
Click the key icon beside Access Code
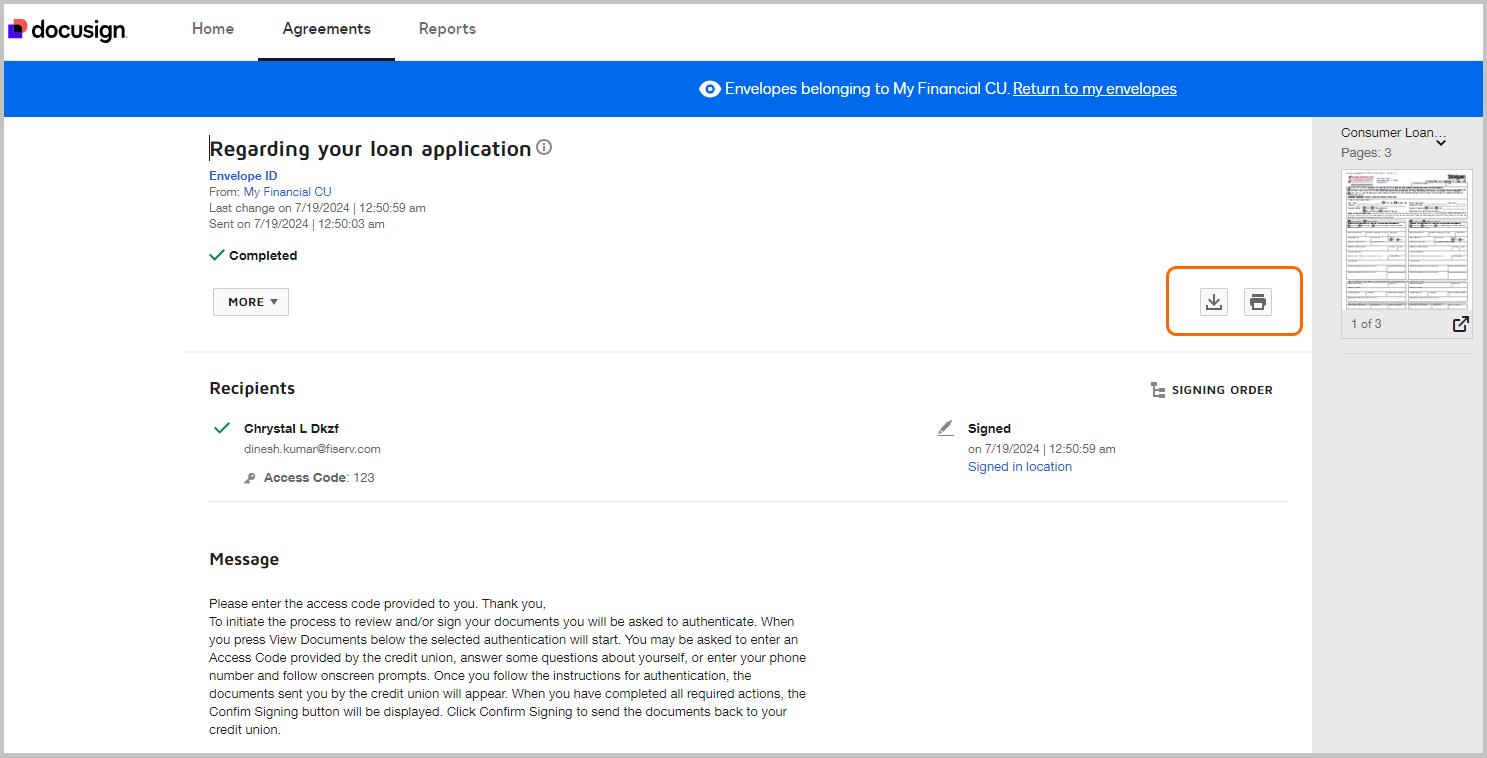250,478
